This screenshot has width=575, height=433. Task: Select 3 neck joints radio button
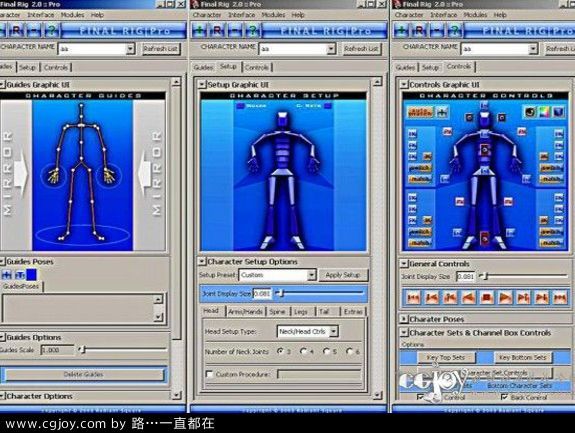tap(281, 351)
